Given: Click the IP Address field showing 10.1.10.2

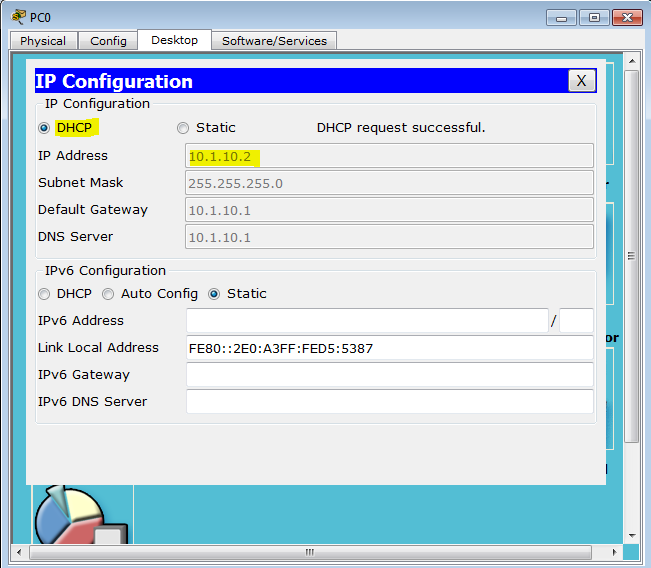Looking at the screenshot, I should coord(389,156).
